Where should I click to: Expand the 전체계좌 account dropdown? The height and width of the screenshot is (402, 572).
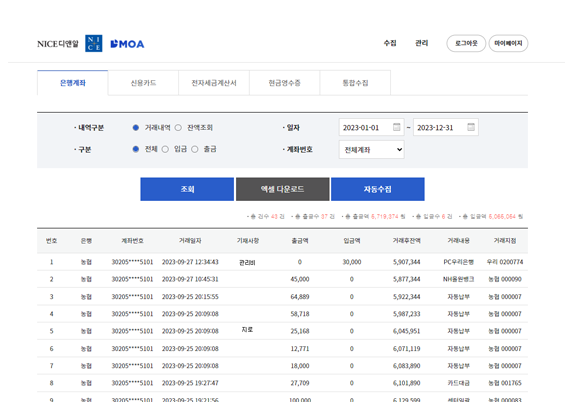(372, 150)
